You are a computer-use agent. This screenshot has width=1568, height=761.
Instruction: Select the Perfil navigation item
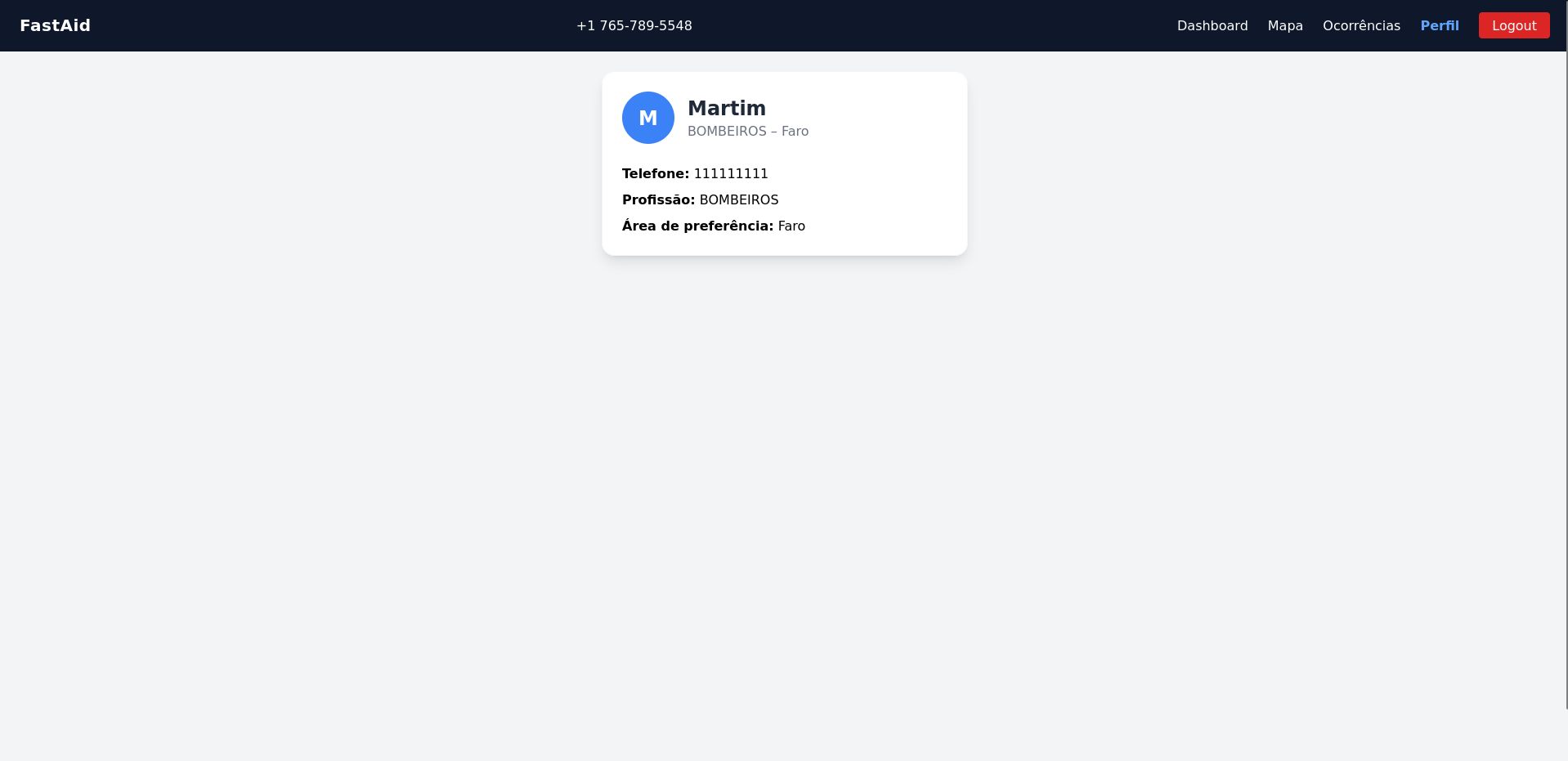[1440, 25]
